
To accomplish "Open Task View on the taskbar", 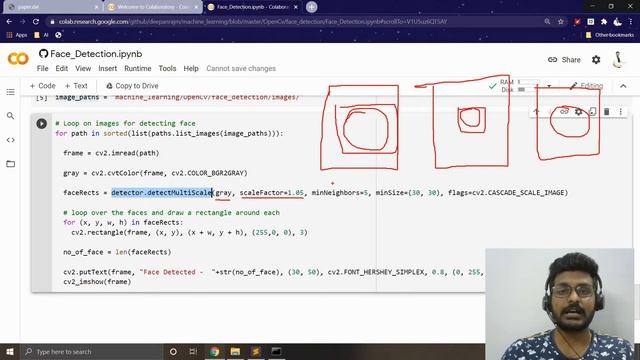I will pos(193,351).
